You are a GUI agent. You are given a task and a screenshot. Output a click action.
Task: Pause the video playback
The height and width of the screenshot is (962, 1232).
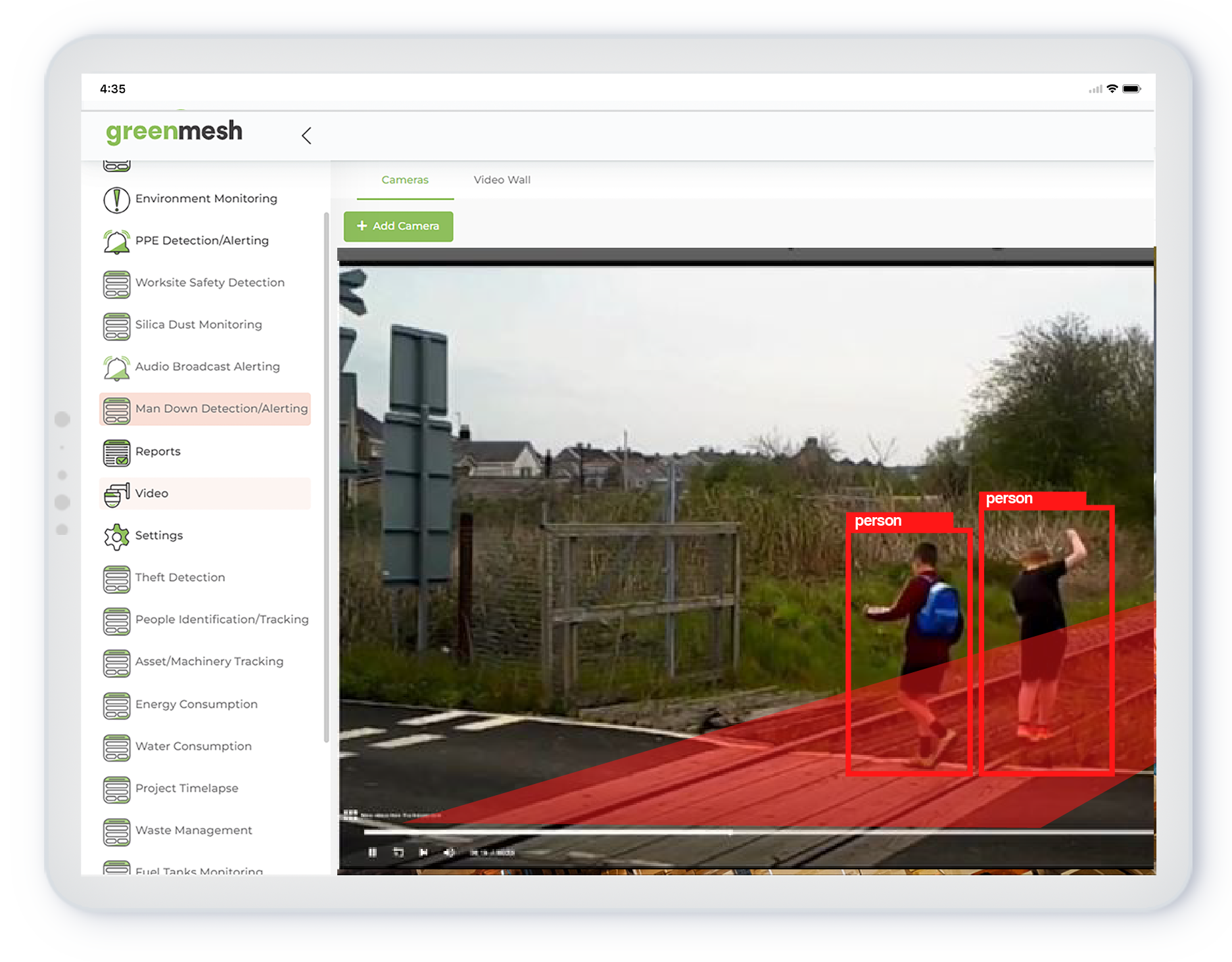[373, 852]
